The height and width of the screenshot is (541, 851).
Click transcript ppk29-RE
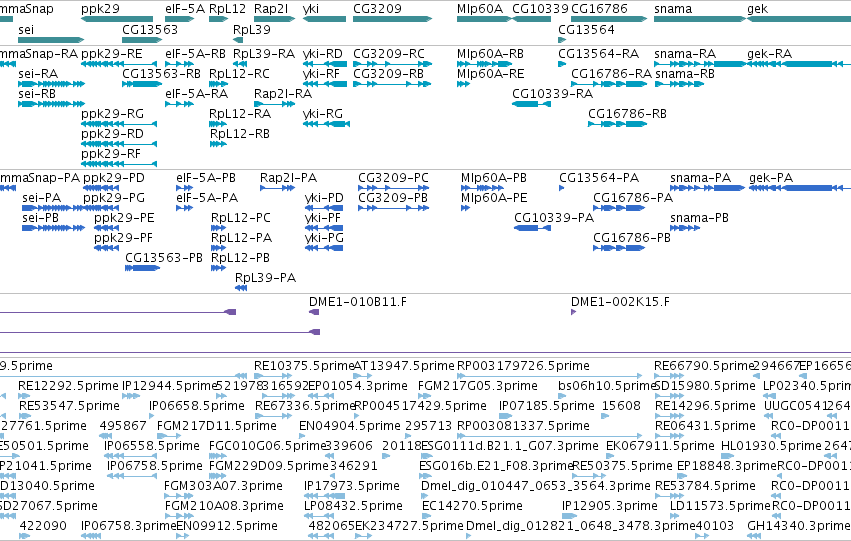pos(112,54)
